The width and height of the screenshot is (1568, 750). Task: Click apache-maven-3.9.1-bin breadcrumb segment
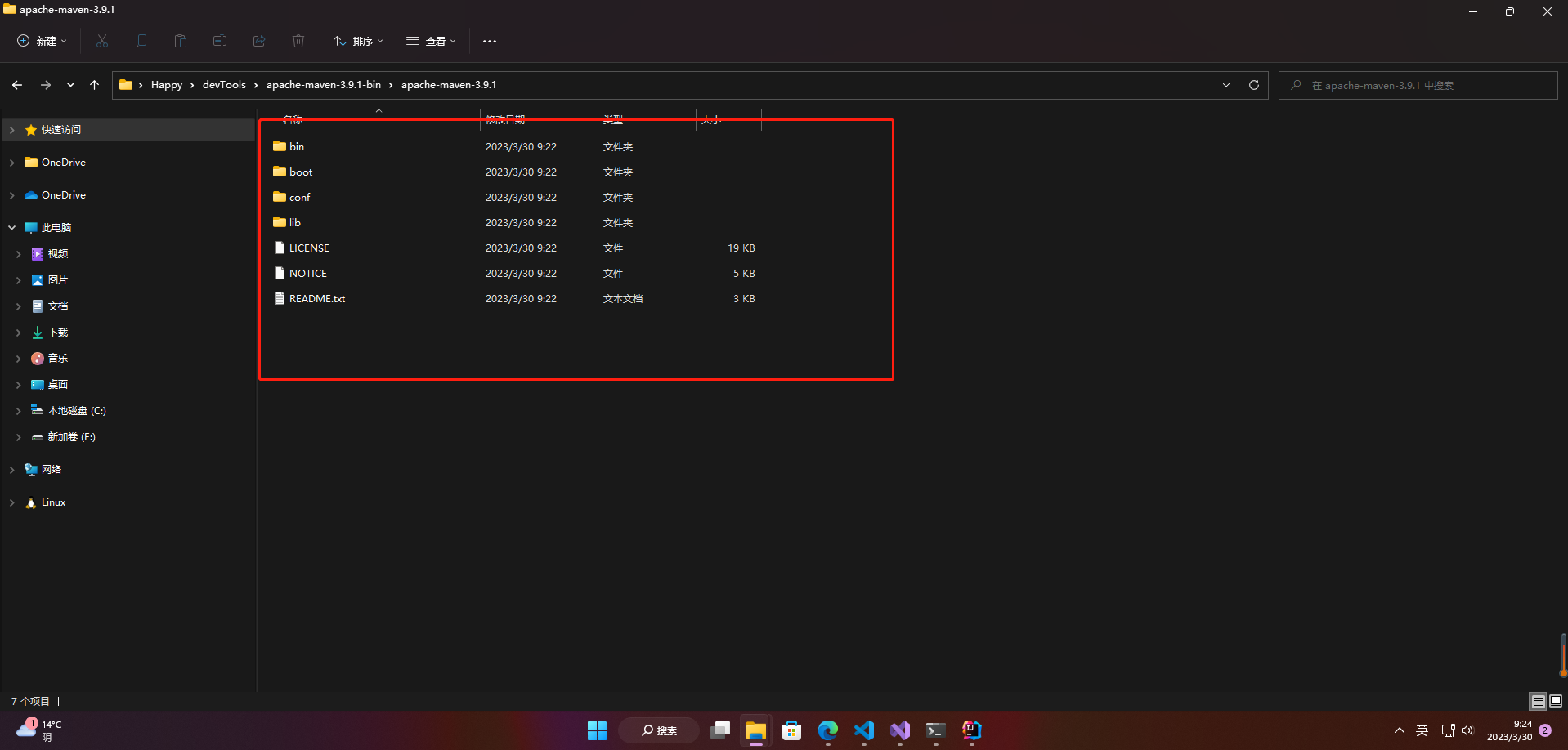324,85
